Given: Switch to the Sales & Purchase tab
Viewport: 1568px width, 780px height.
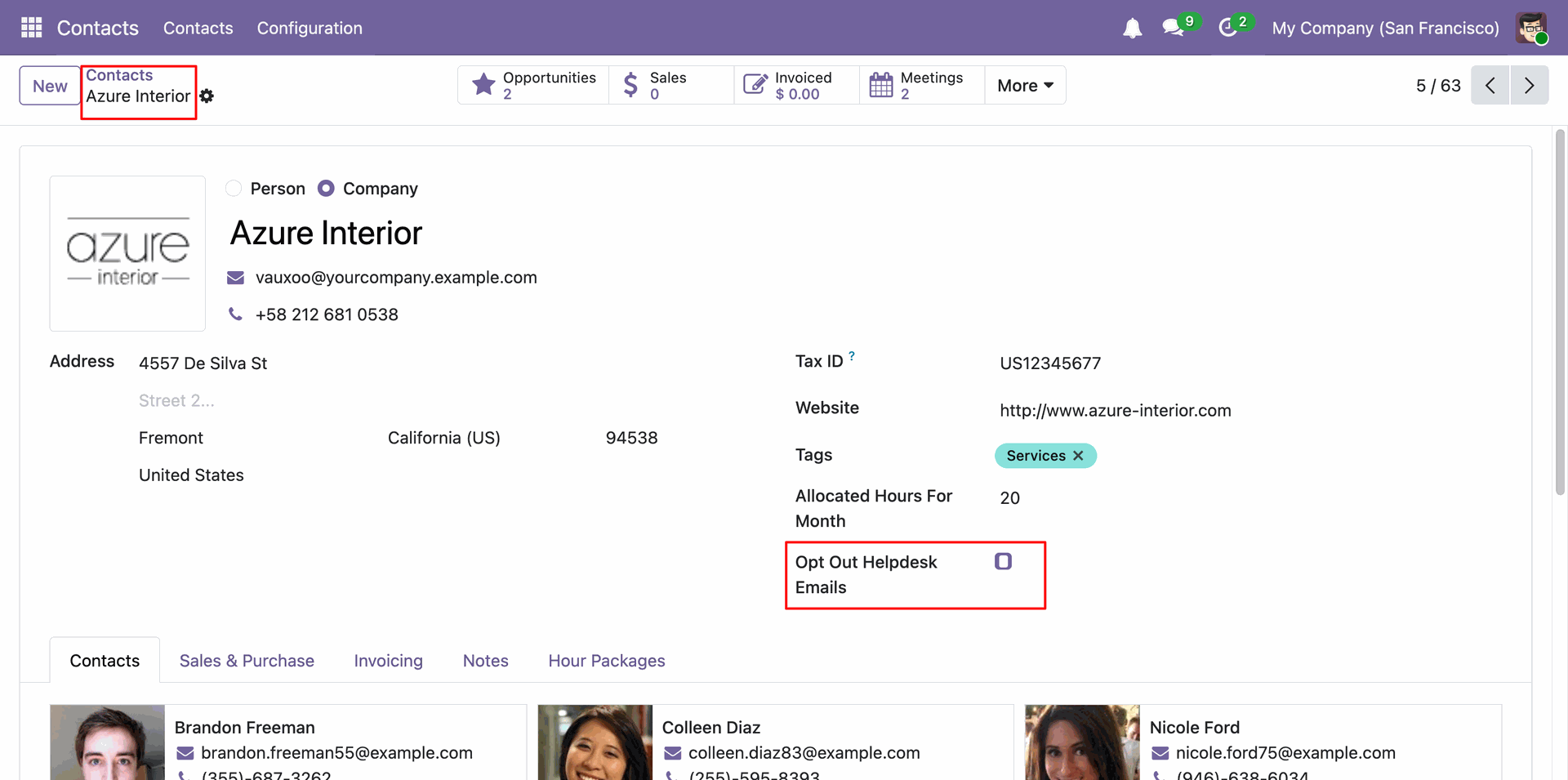Looking at the screenshot, I should 247,661.
